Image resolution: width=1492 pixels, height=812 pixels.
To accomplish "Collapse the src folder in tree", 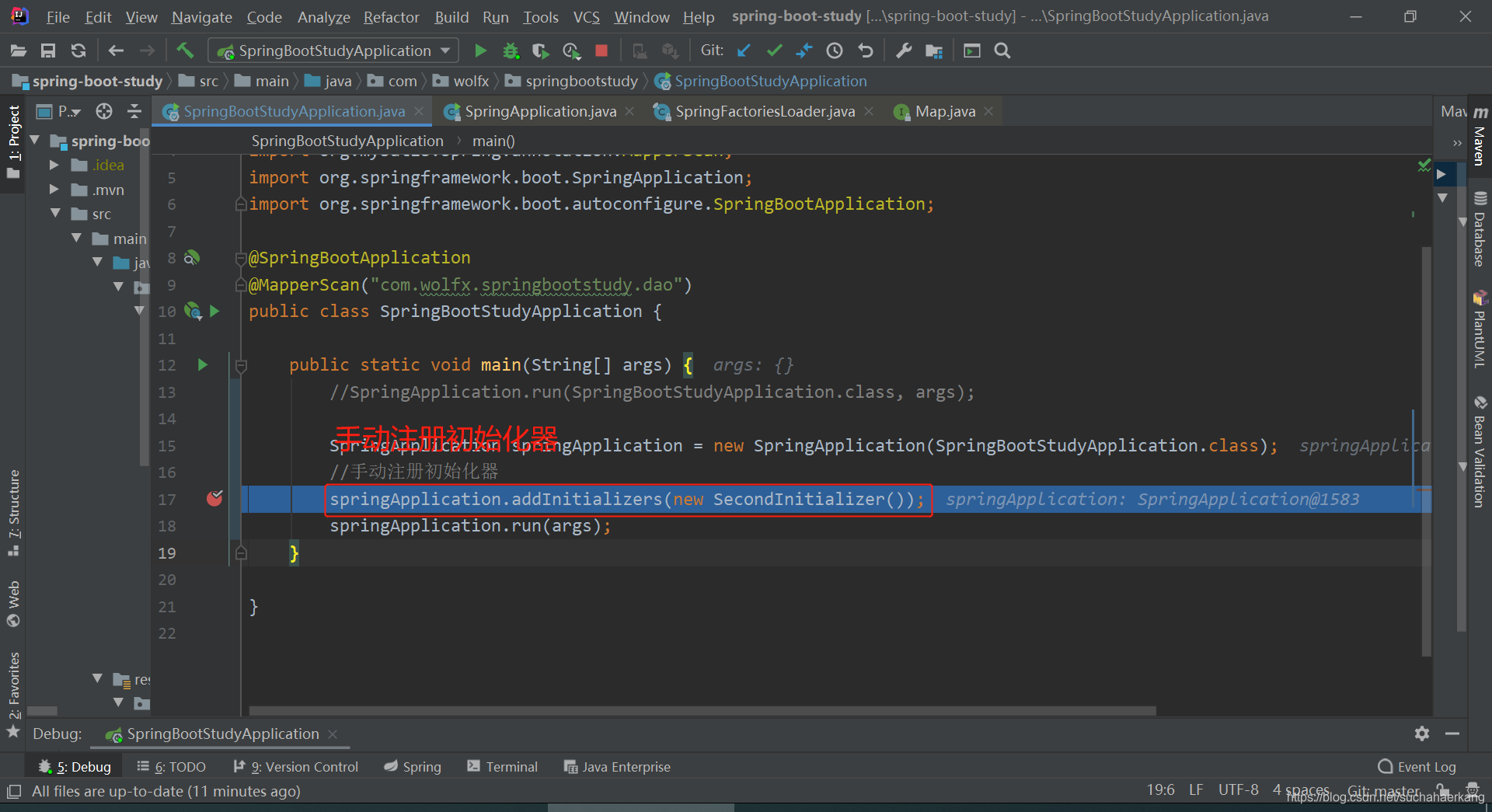I will (55, 214).
